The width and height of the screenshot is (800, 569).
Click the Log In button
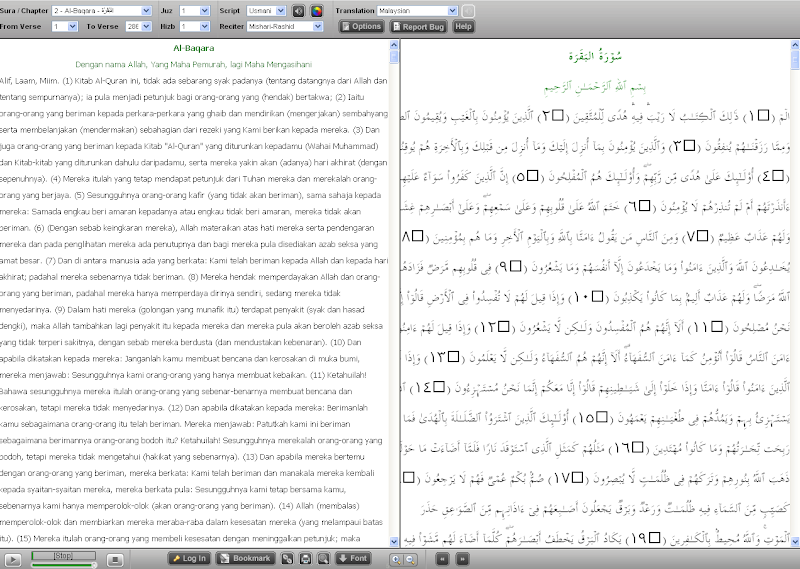pyautogui.click(x=189, y=559)
